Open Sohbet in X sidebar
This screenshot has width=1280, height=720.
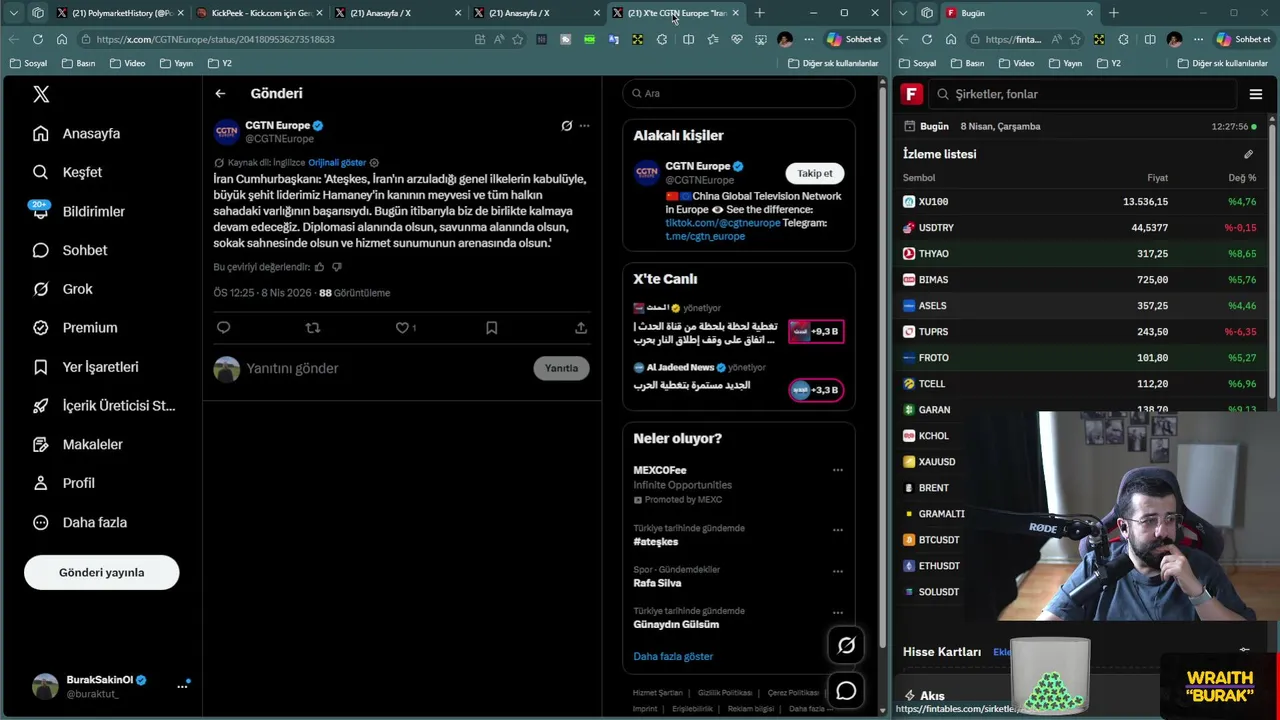70,250
